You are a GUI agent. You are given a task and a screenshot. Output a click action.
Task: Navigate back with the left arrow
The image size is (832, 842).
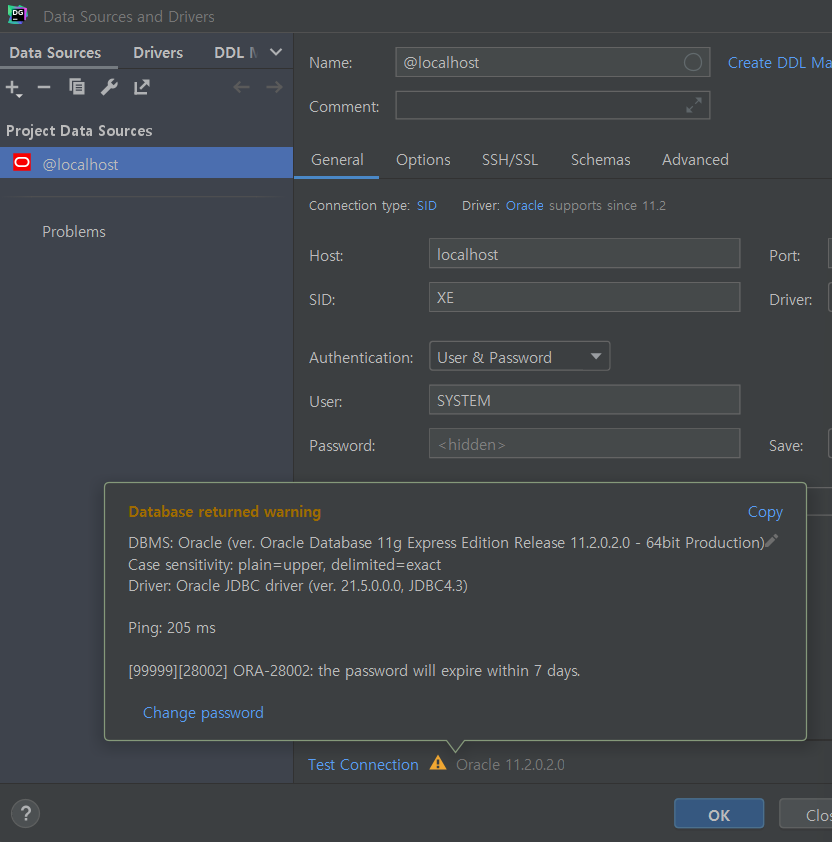pyautogui.click(x=242, y=87)
